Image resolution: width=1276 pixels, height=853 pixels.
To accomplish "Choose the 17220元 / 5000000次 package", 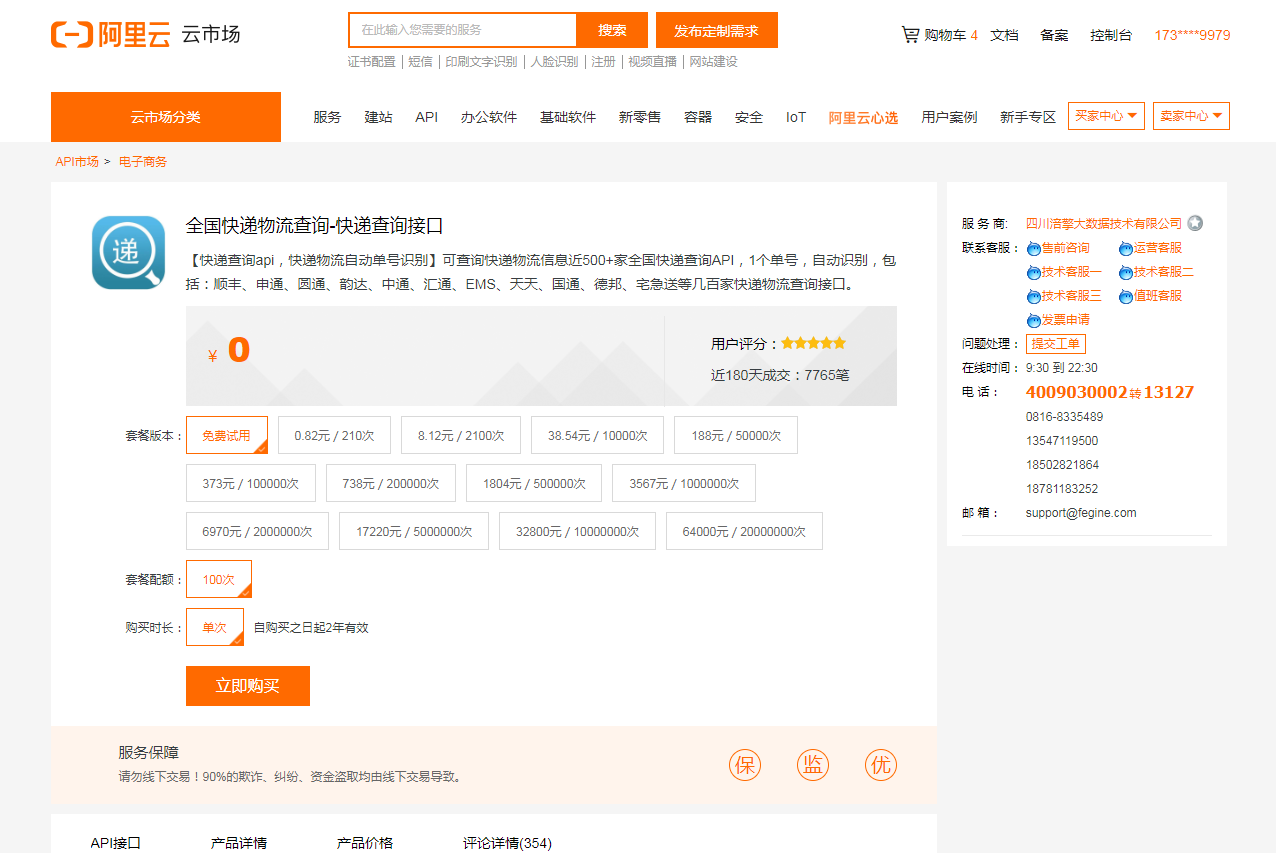I will pyautogui.click(x=414, y=531).
